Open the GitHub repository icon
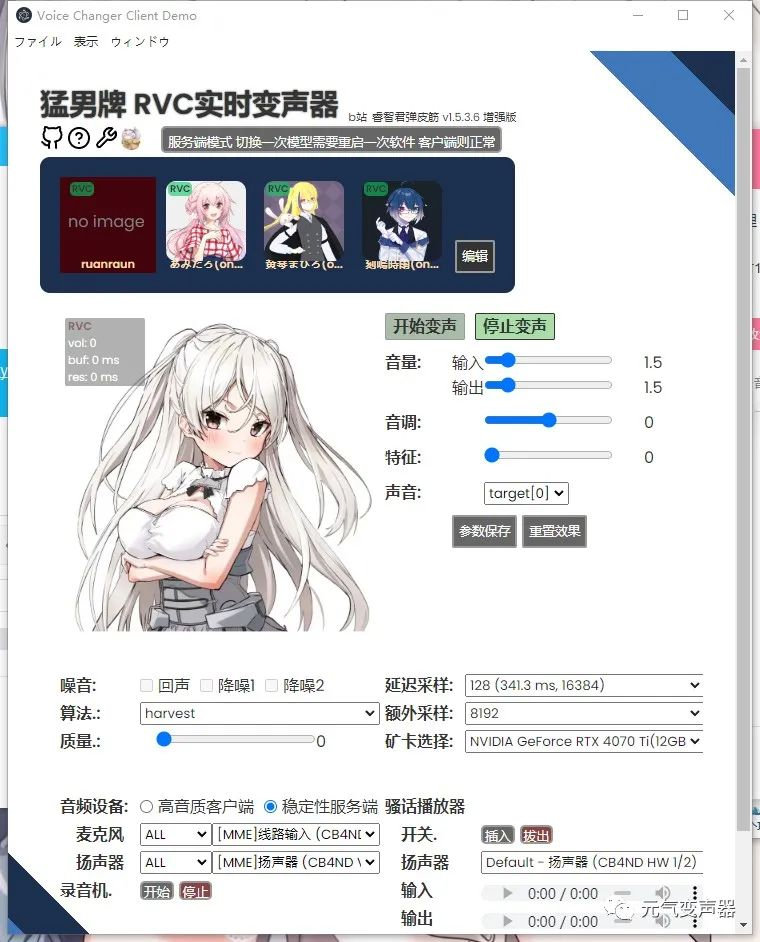This screenshot has width=760, height=942. coord(51,138)
